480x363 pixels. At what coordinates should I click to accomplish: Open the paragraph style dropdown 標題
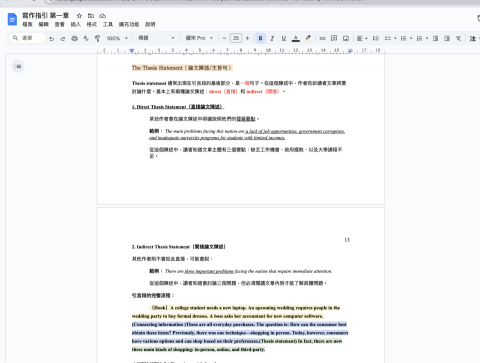pos(156,38)
